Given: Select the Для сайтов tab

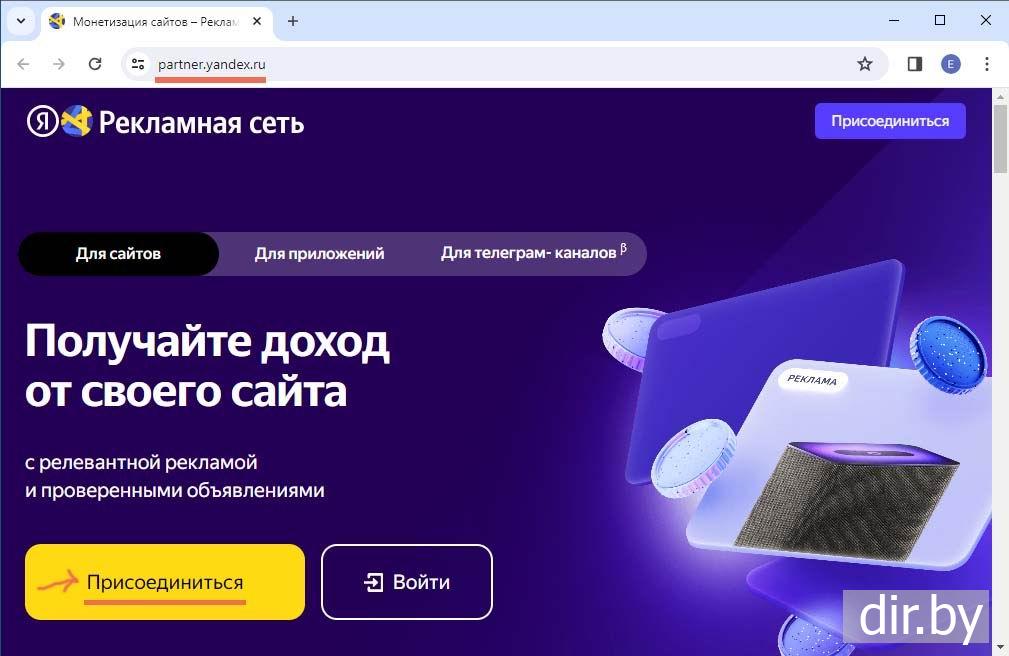Looking at the screenshot, I should pos(118,254).
